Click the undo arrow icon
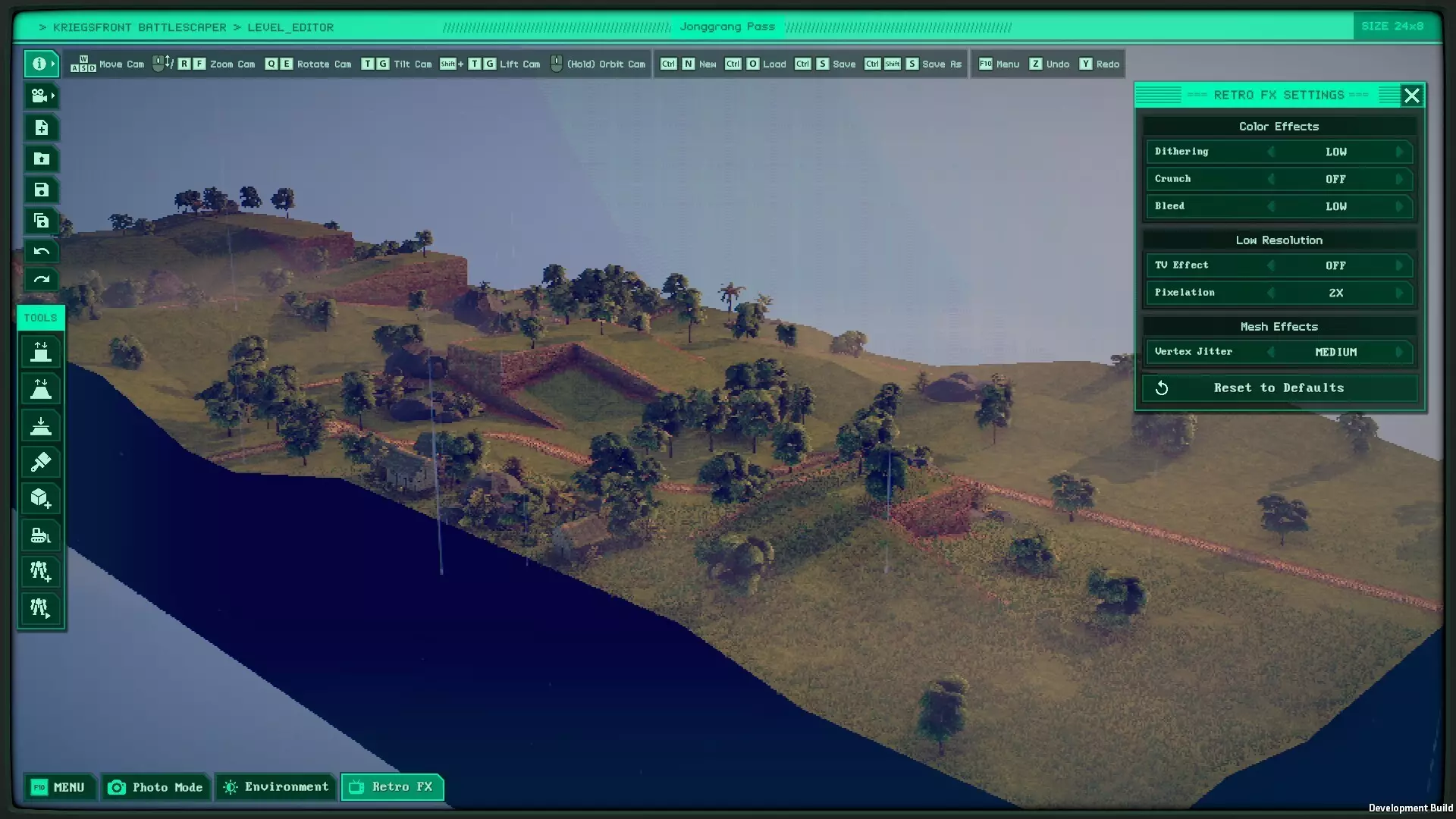Screen dimensions: 1456x819 tap(42, 252)
